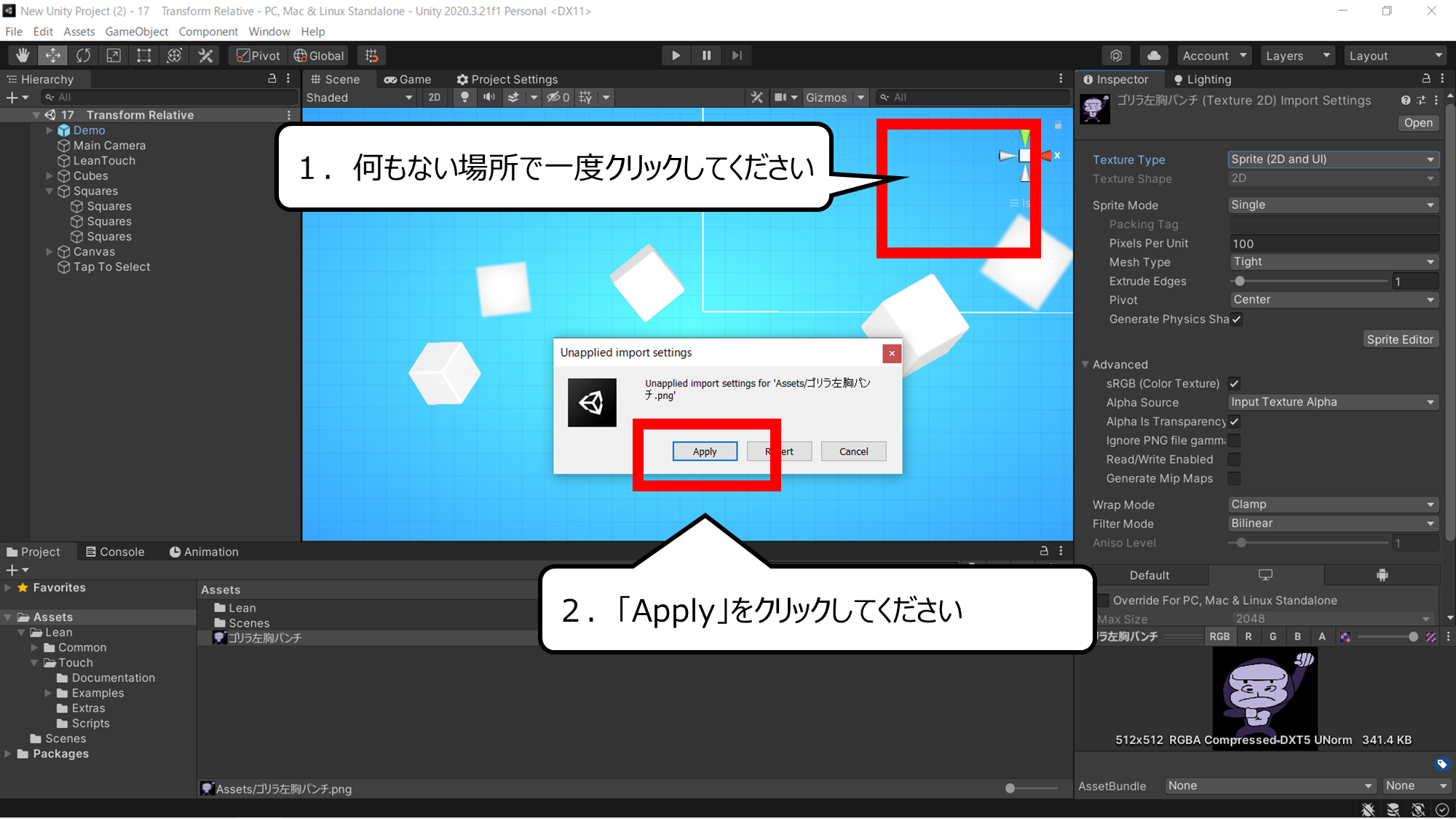Toggle grid snapping icon
This screenshot has height=819, width=1456.
click(x=371, y=55)
